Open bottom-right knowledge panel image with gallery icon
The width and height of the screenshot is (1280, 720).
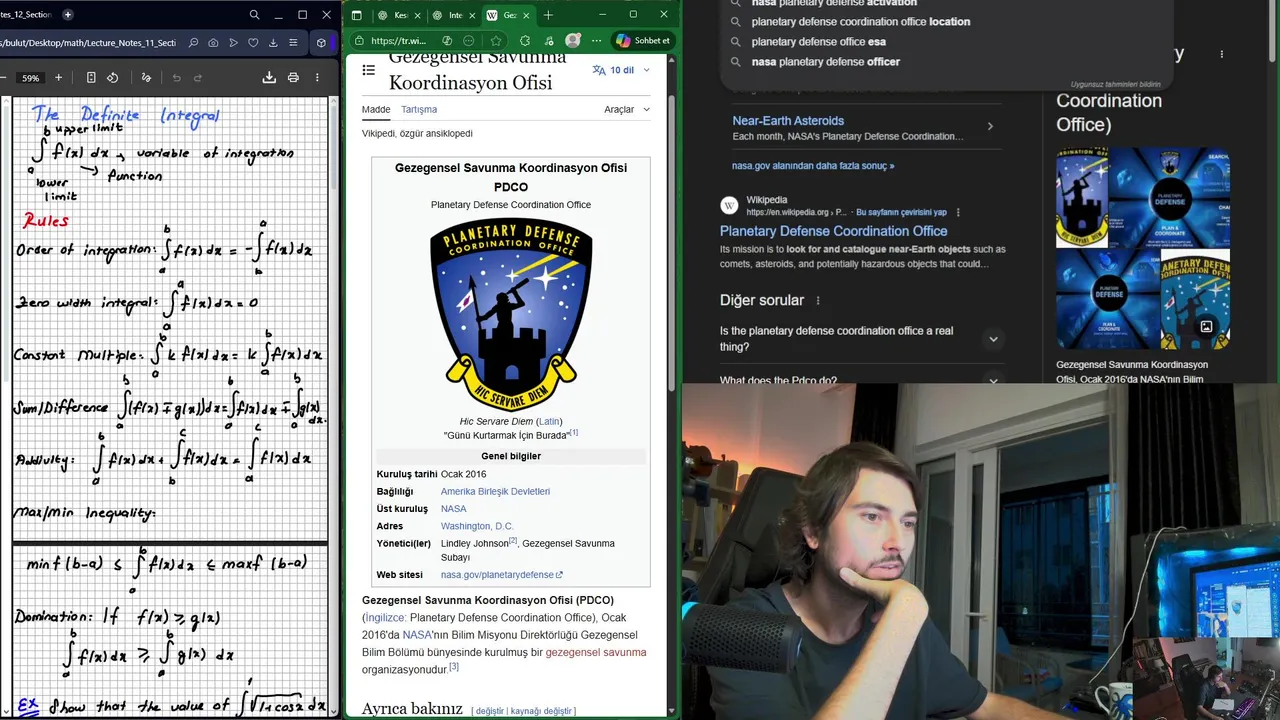point(1195,300)
